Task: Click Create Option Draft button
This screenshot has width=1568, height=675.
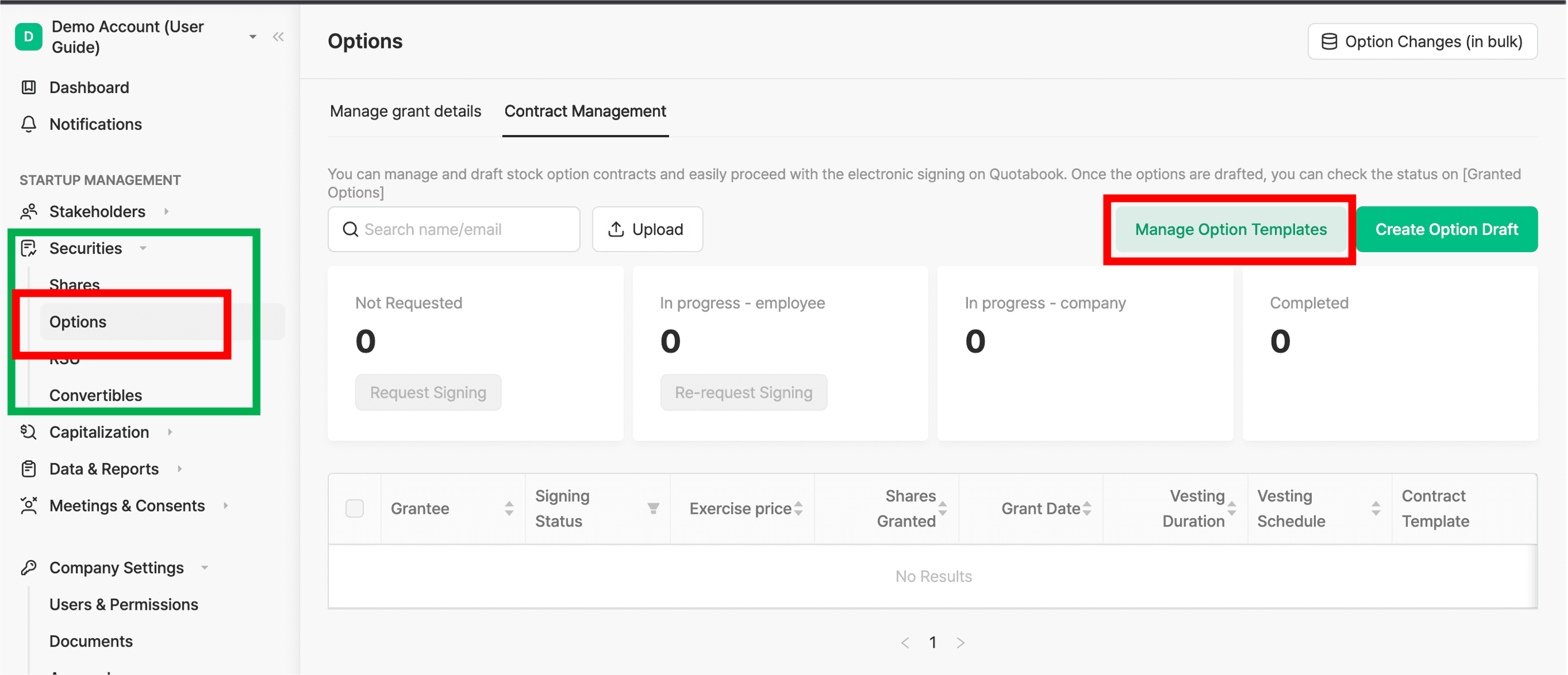Action: coord(1446,229)
